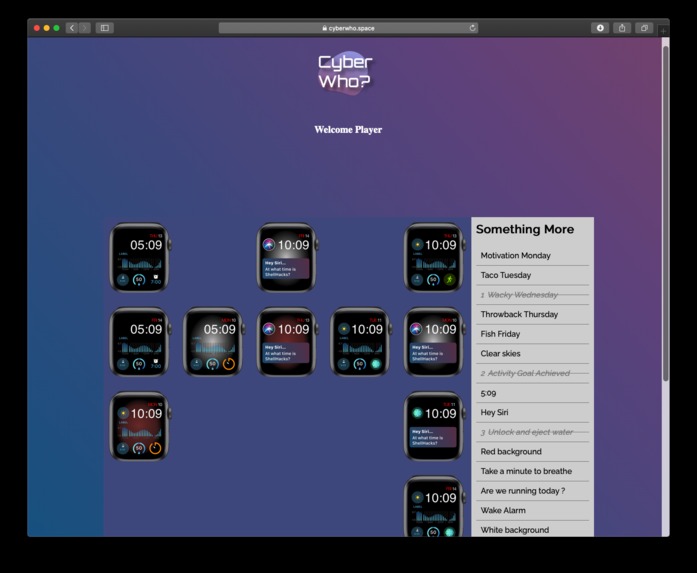Select the White background clue

532,529
